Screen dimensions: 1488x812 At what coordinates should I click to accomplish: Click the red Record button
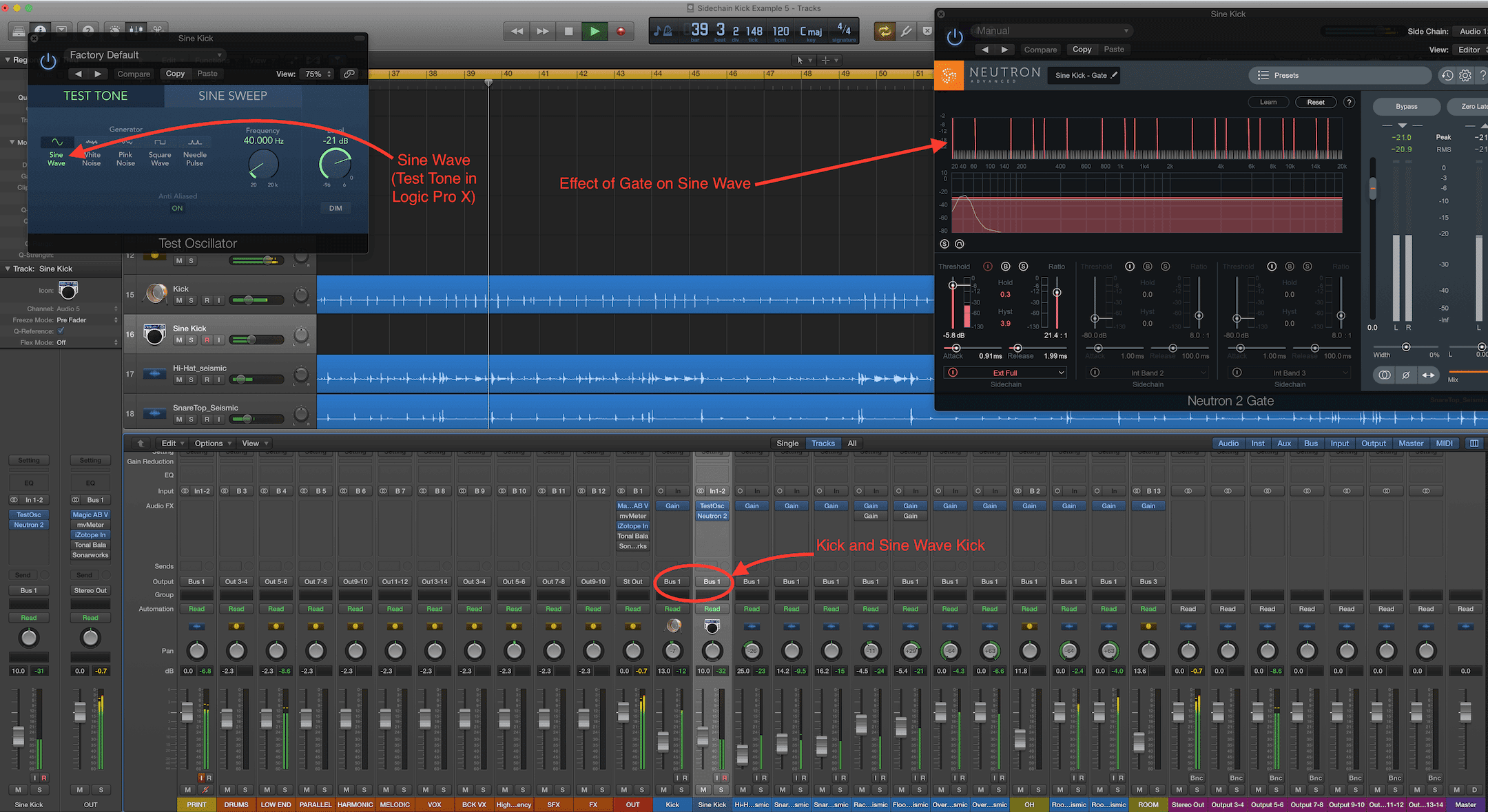click(621, 31)
